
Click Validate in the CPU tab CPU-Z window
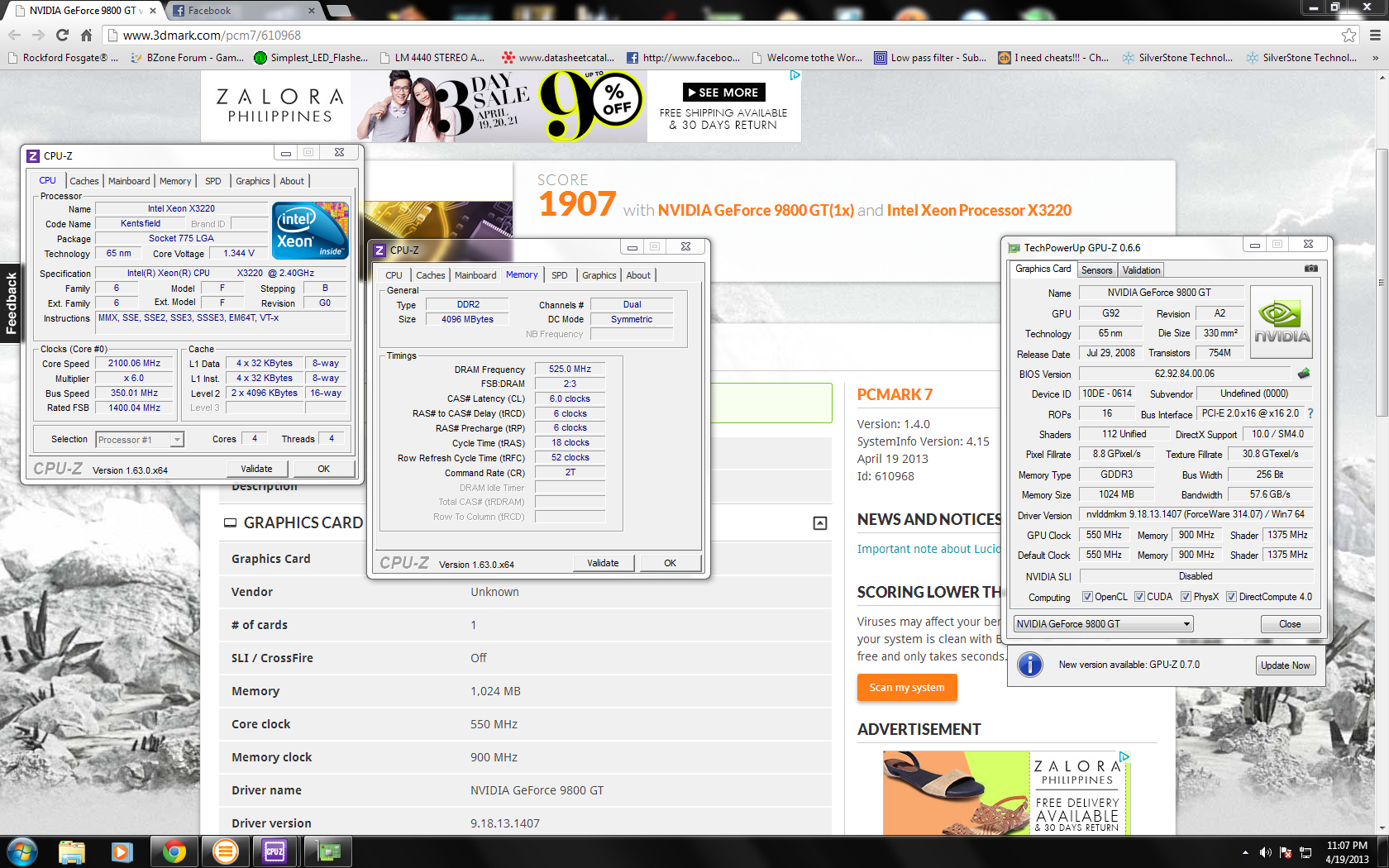256,469
